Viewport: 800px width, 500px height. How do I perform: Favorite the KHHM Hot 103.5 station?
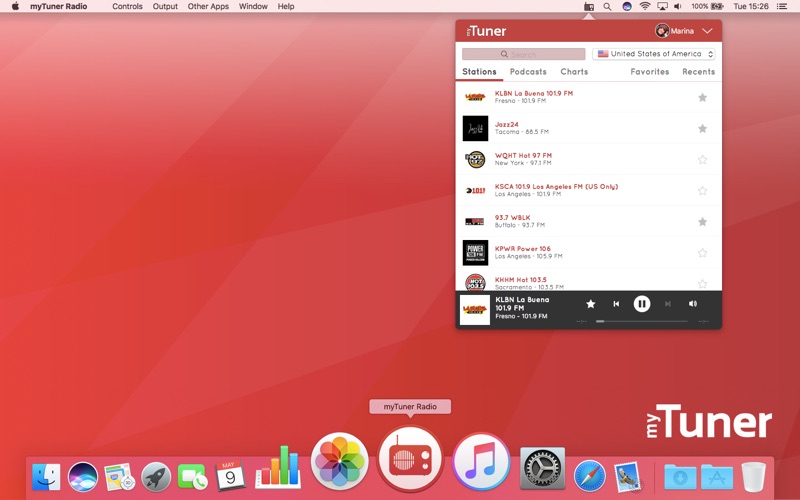tap(703, 284)
